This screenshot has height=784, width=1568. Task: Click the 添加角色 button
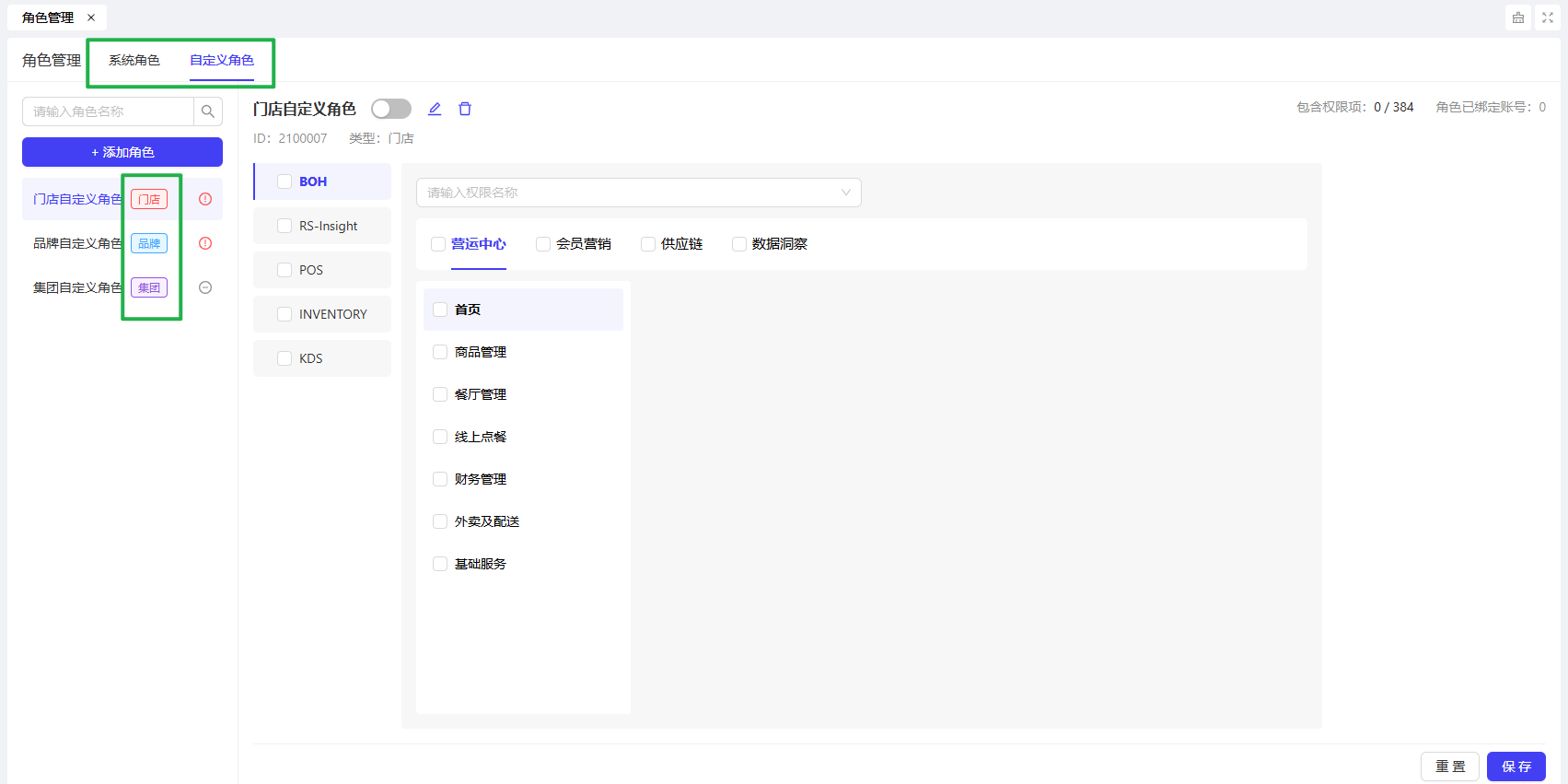pyautogui.click(x=122, y=152)
